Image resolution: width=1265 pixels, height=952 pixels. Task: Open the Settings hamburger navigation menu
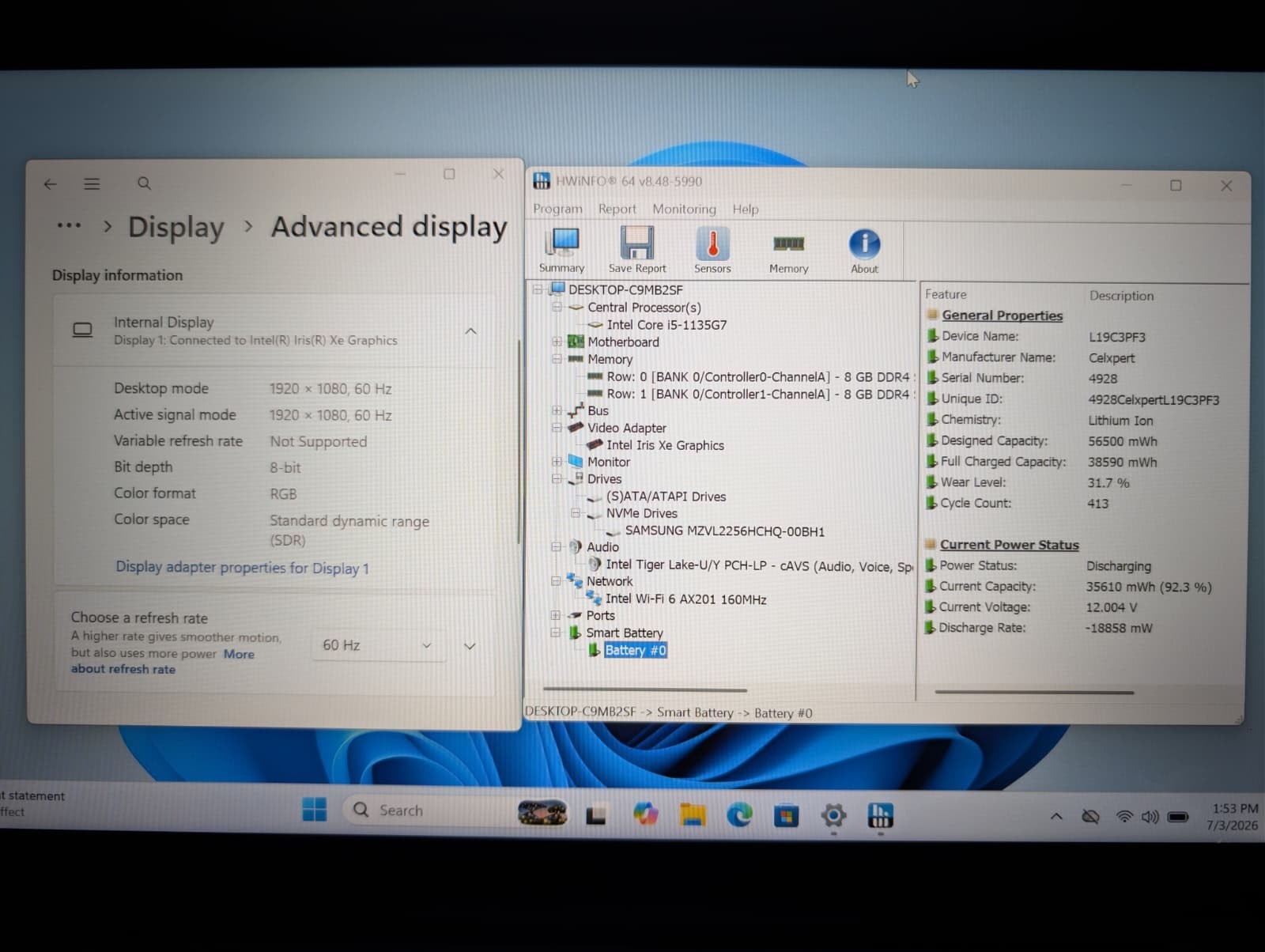(x=92, y=183)
